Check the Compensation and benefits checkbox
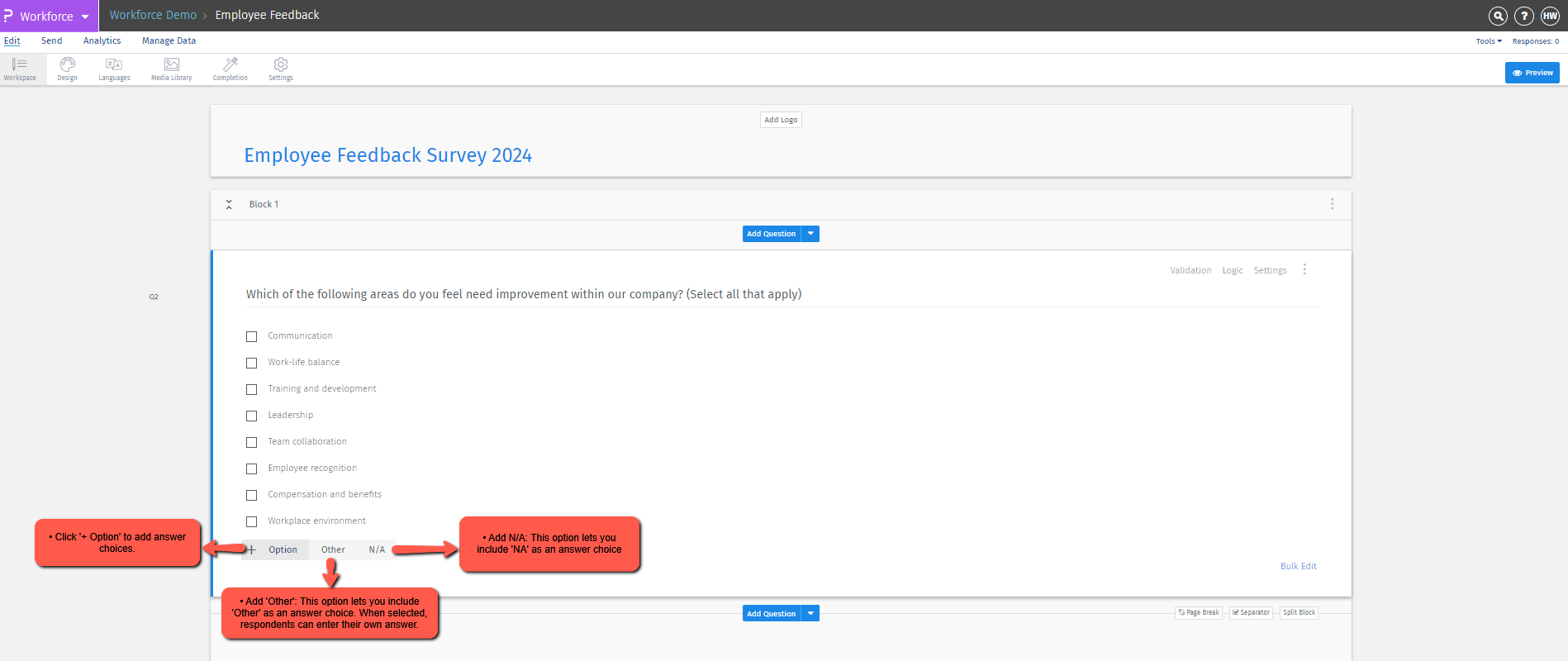This screenshot has height=661, width=1568. 252,495
